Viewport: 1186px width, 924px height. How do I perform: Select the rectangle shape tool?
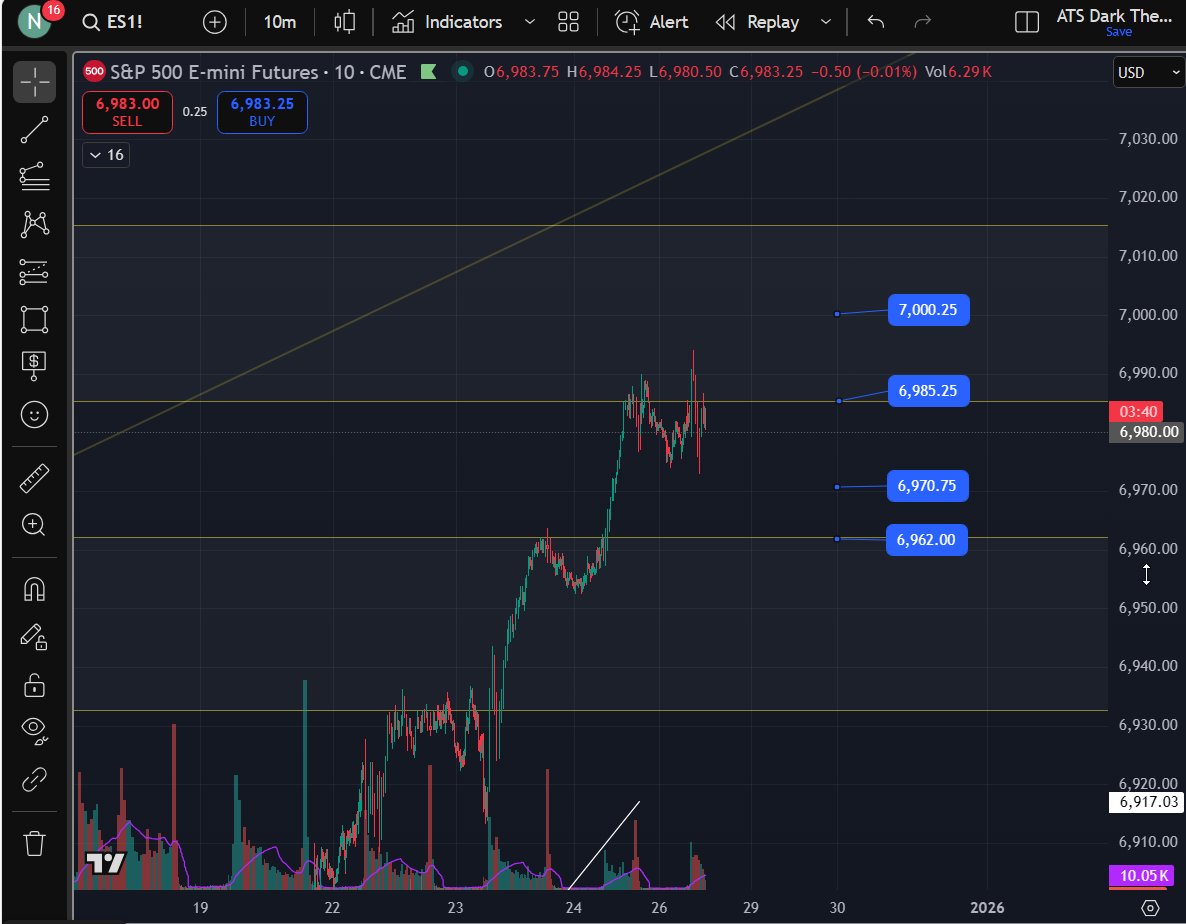click(34, 319)
